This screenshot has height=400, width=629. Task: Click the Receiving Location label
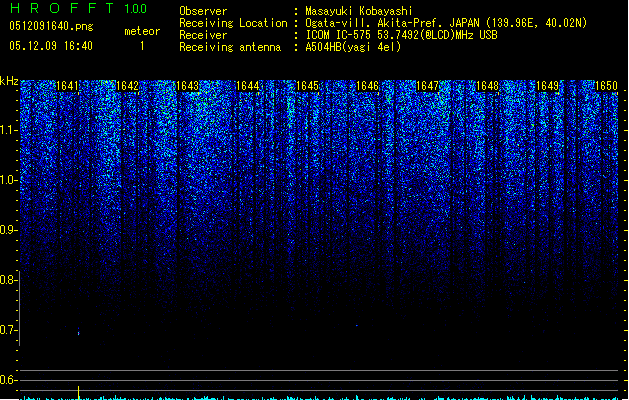[233, 23]
